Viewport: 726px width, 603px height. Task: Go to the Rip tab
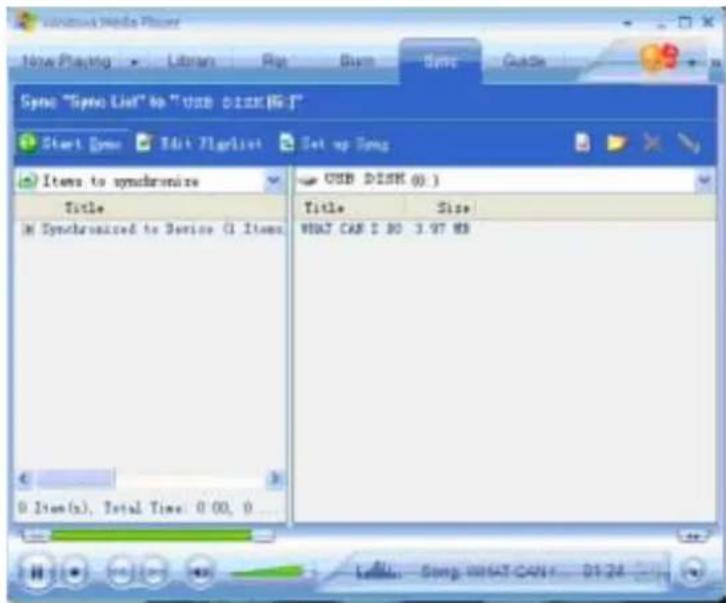(x=275, y=61)
